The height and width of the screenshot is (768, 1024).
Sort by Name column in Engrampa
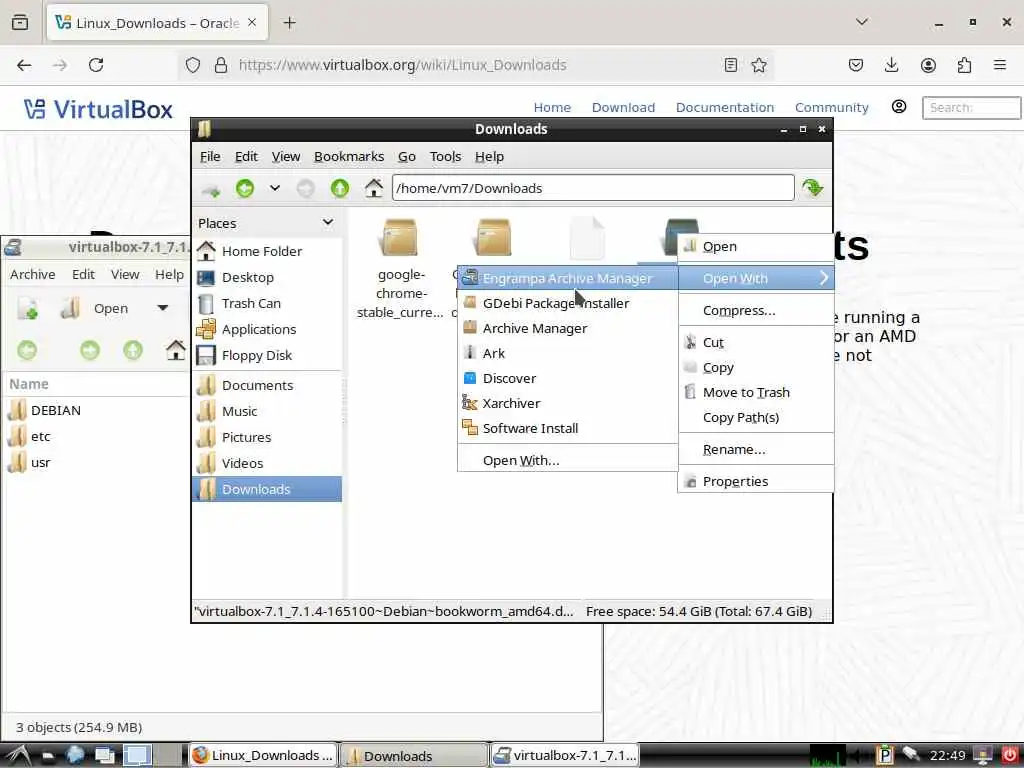tap(95, 384)
